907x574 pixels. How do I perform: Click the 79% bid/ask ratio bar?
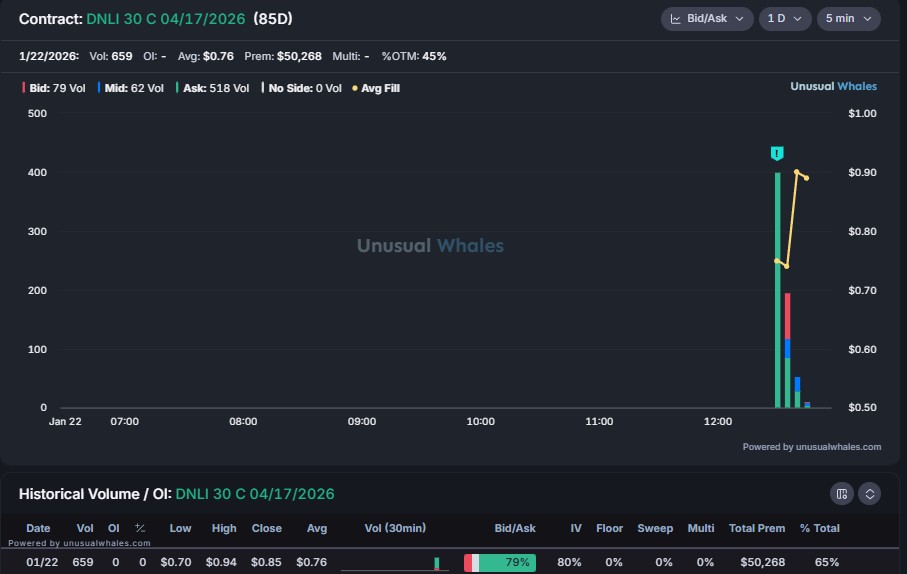[x=500, y=562]
